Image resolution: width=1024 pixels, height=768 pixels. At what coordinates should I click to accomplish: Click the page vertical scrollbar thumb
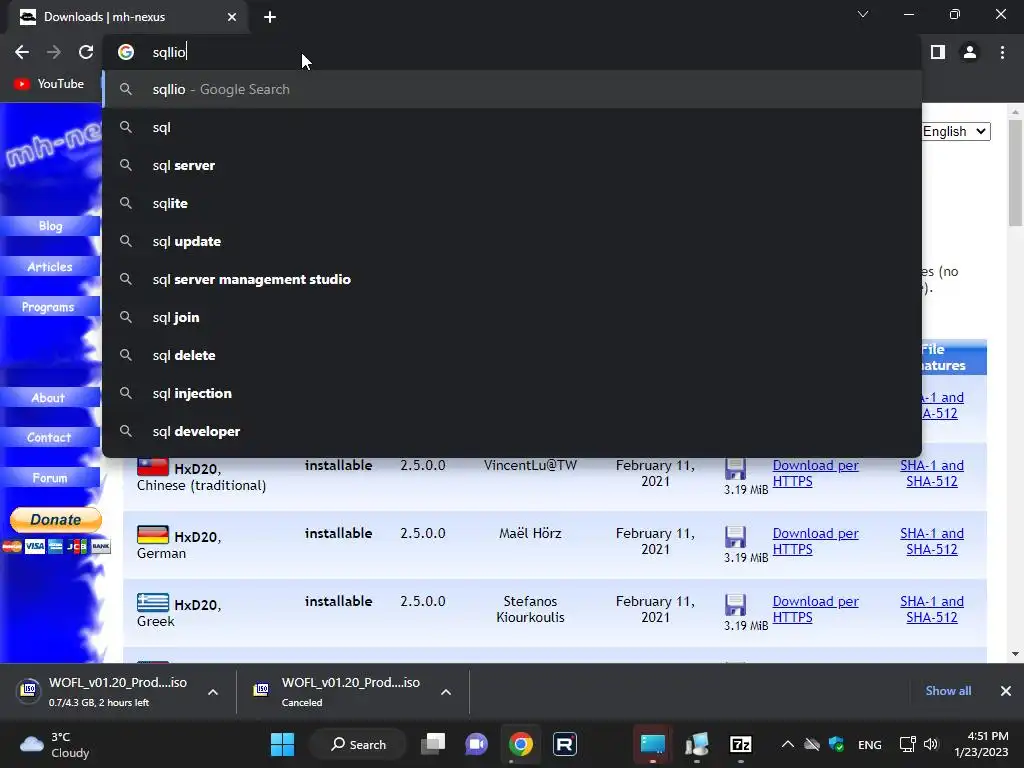click(1016, 173)
